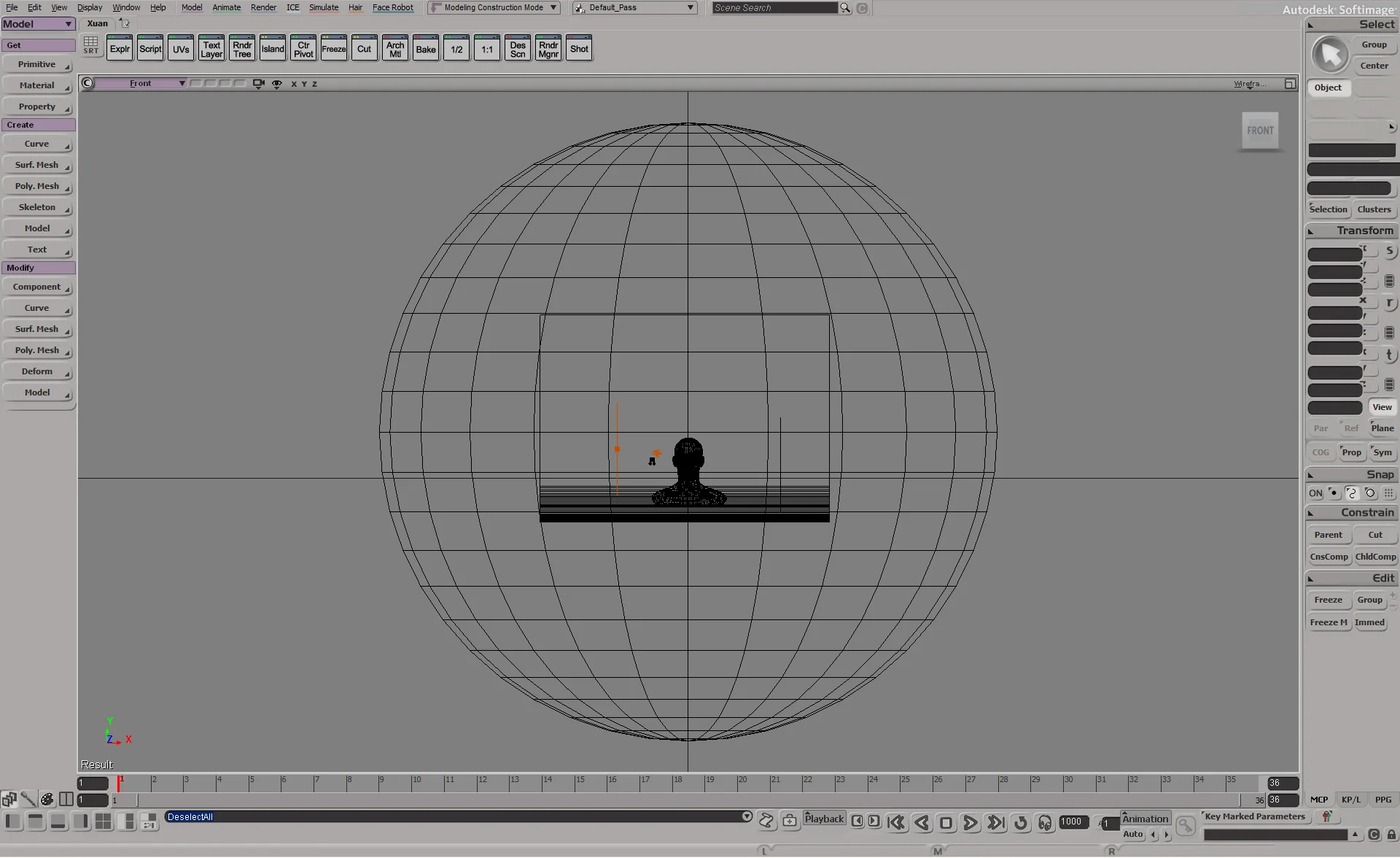
Task: Click the Primitive button
Action: coord(37,64)
